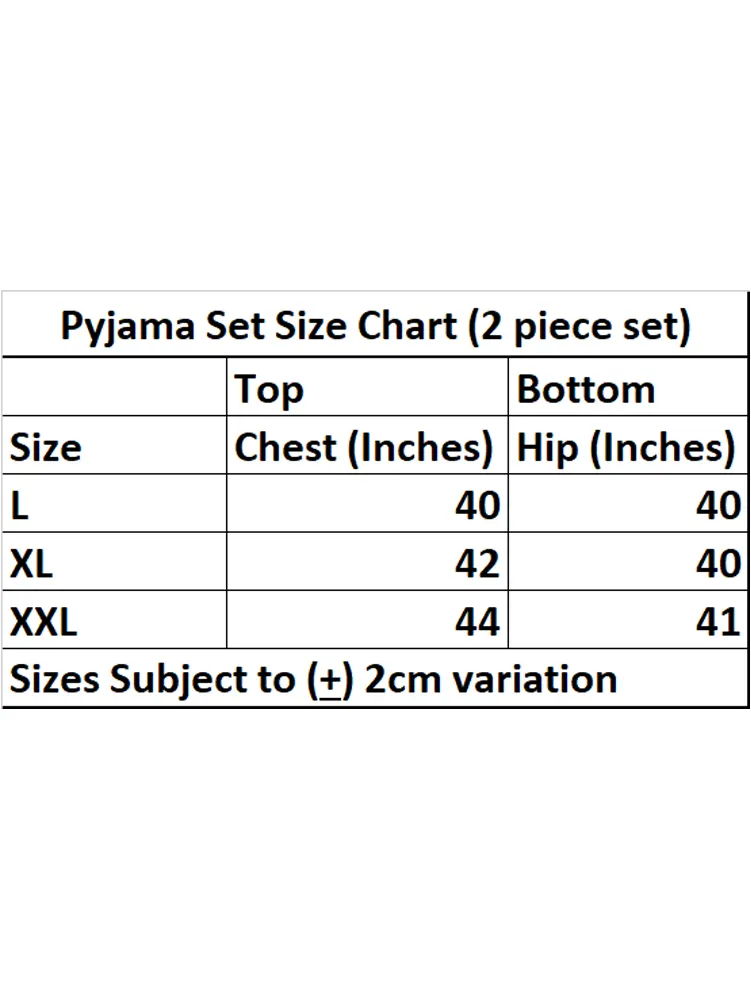Click chest value 40 in the L row
Screen dimensions: 751x1000
tap(477, 505)
